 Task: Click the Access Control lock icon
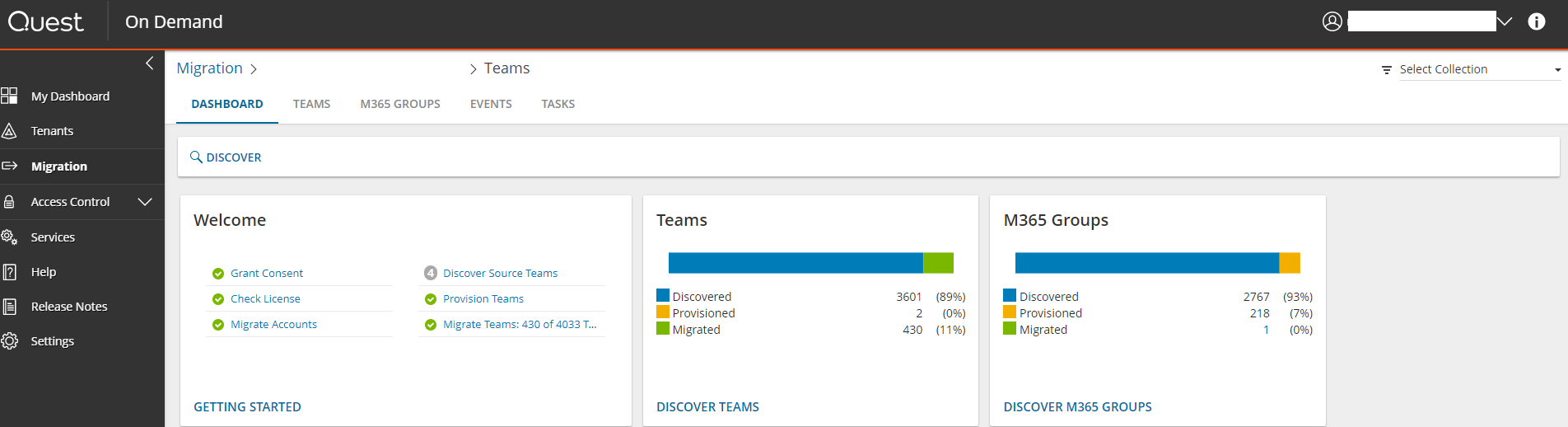pos(9,201)
